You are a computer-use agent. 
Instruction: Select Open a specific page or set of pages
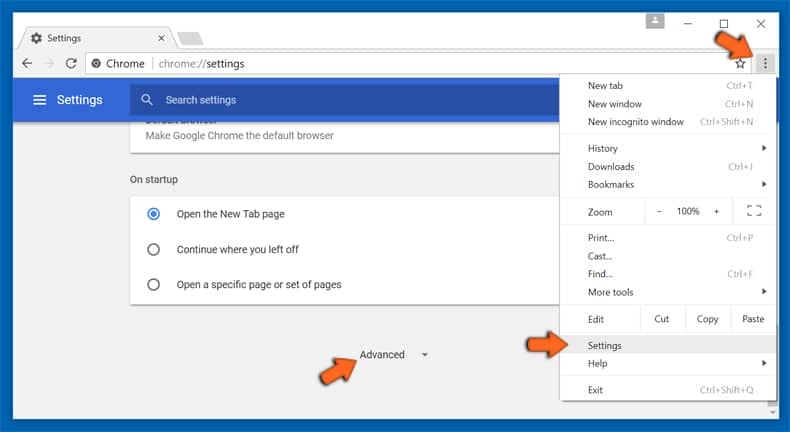tap(154, 285)
